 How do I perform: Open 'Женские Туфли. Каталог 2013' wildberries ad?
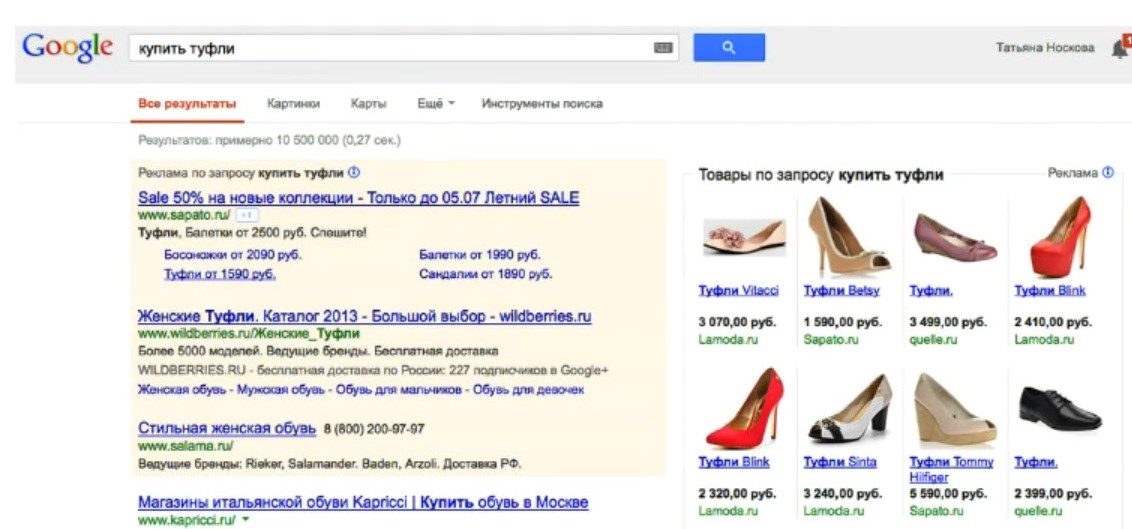pos(365,316)
